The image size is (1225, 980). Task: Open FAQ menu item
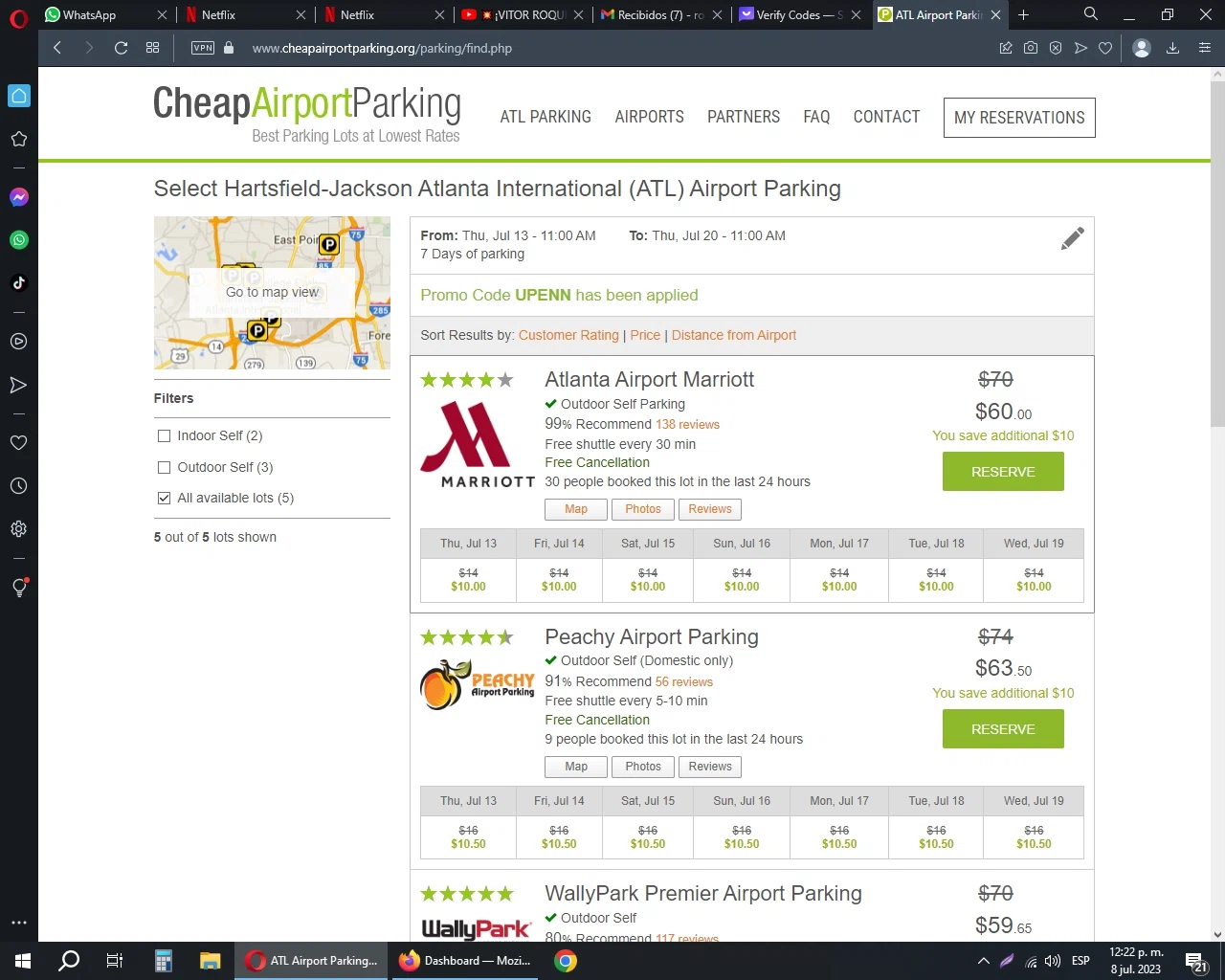(x=816, y=117)
